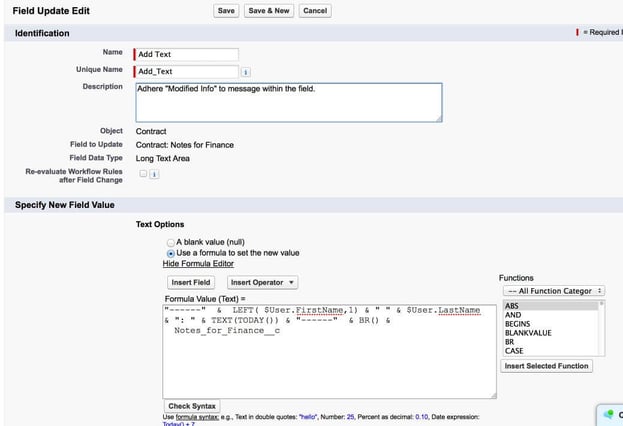Open the Insert Operator dropdown

(261, 283)
